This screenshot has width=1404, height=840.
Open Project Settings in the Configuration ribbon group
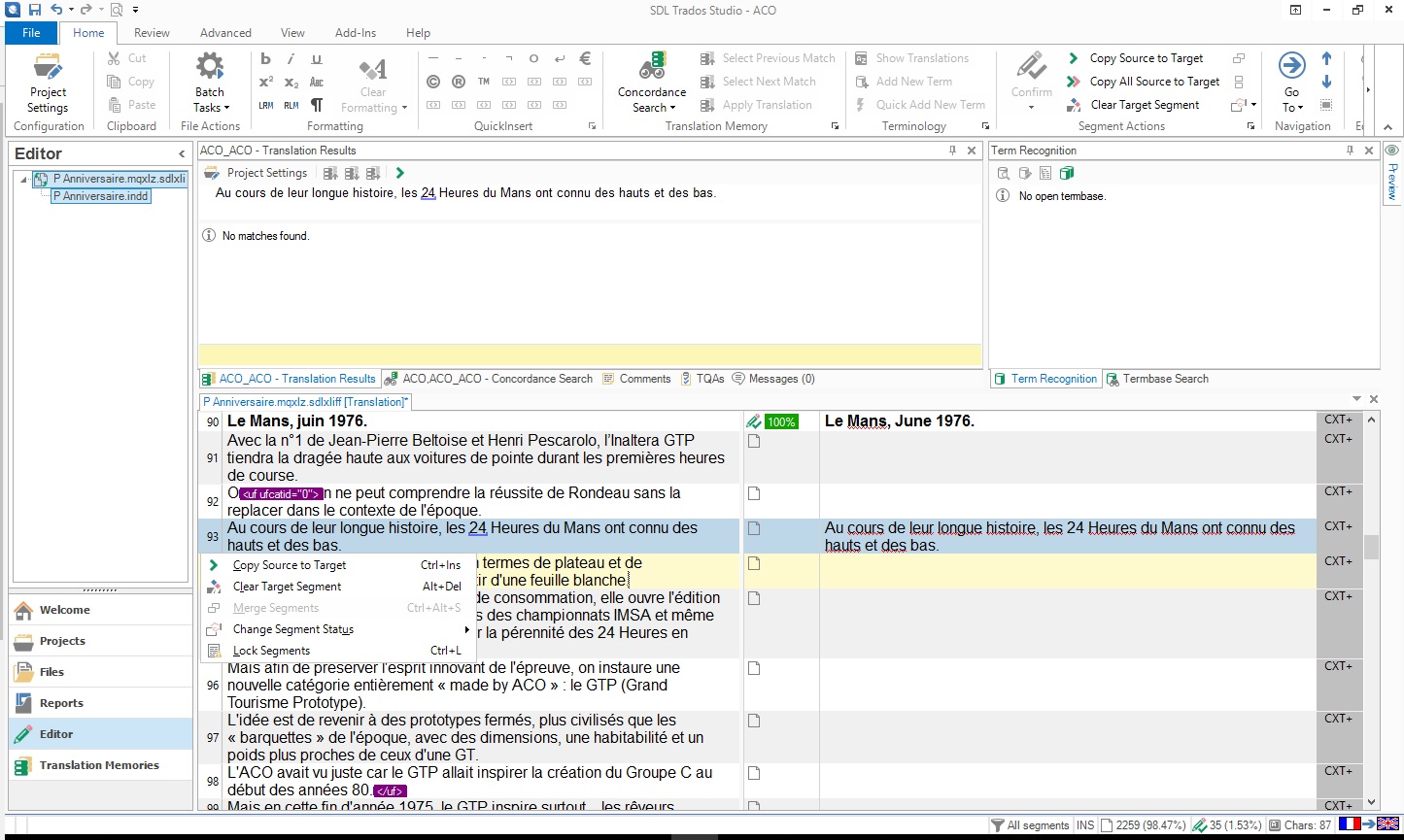click(48, 83)
